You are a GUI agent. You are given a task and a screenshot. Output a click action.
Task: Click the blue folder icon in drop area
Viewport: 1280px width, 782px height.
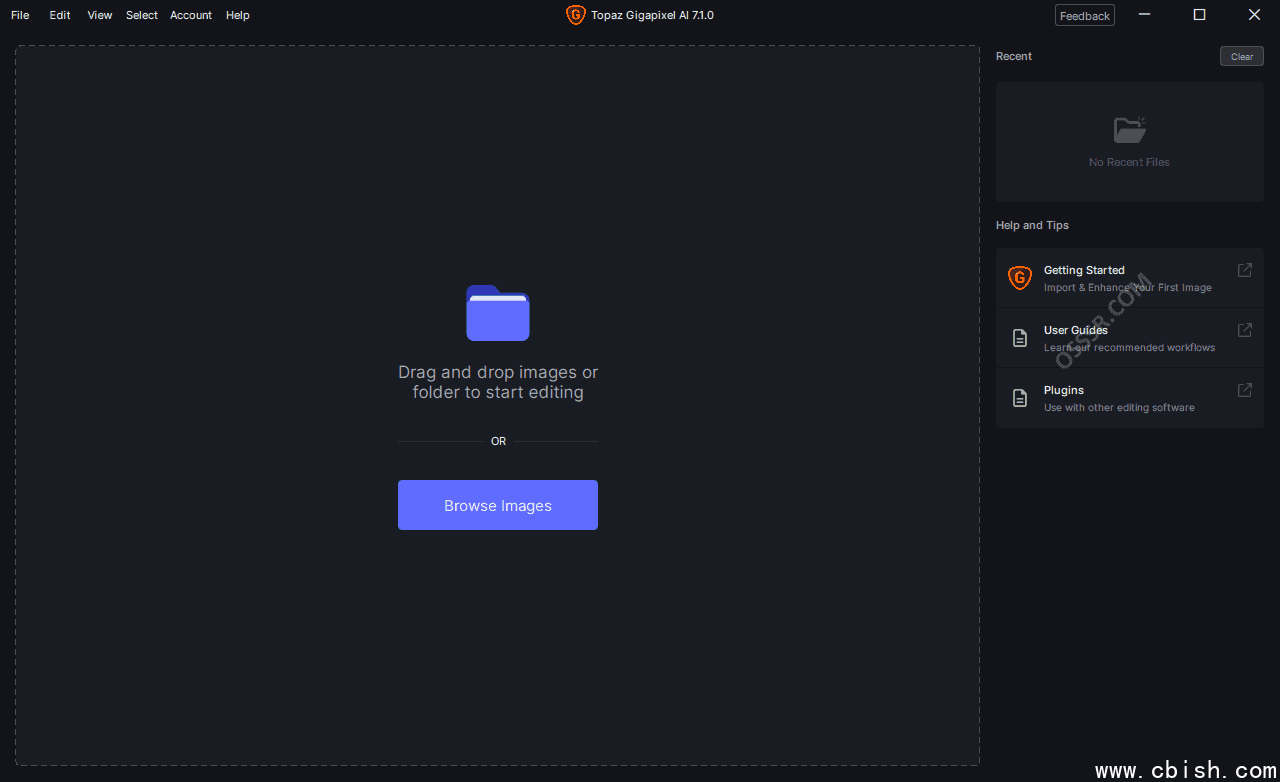[x=498, y=313]
